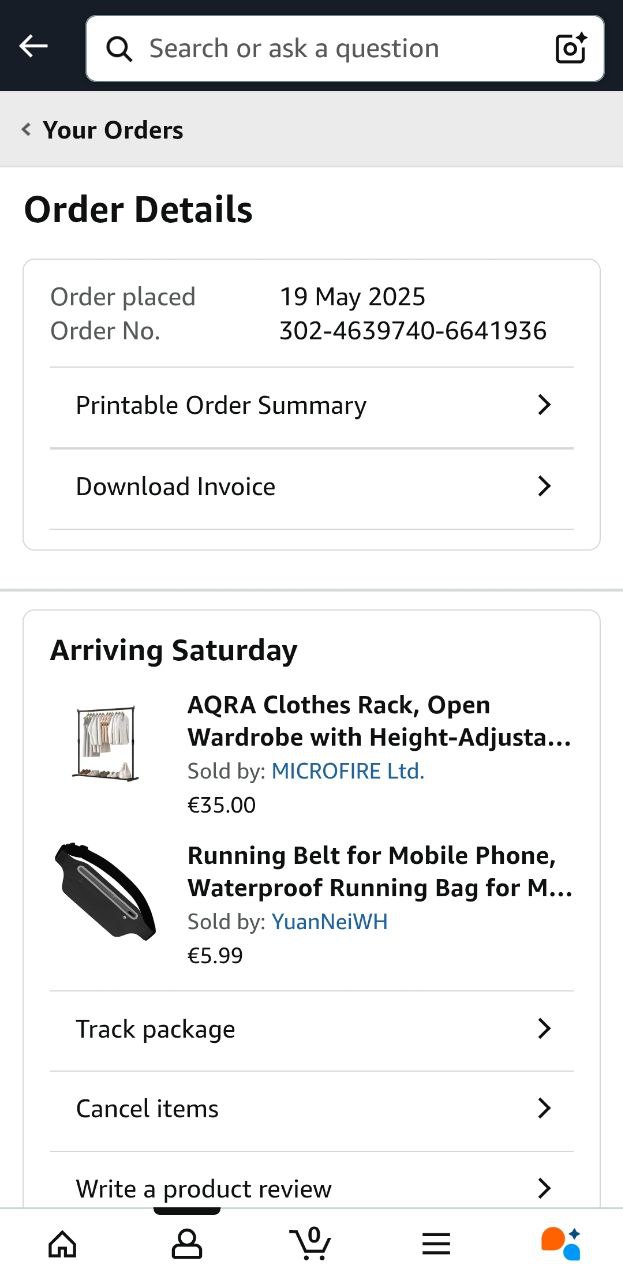This screenshot has width=623, height=1280.
Task: Open Download Invoice chevron
Action: point(544,486)
